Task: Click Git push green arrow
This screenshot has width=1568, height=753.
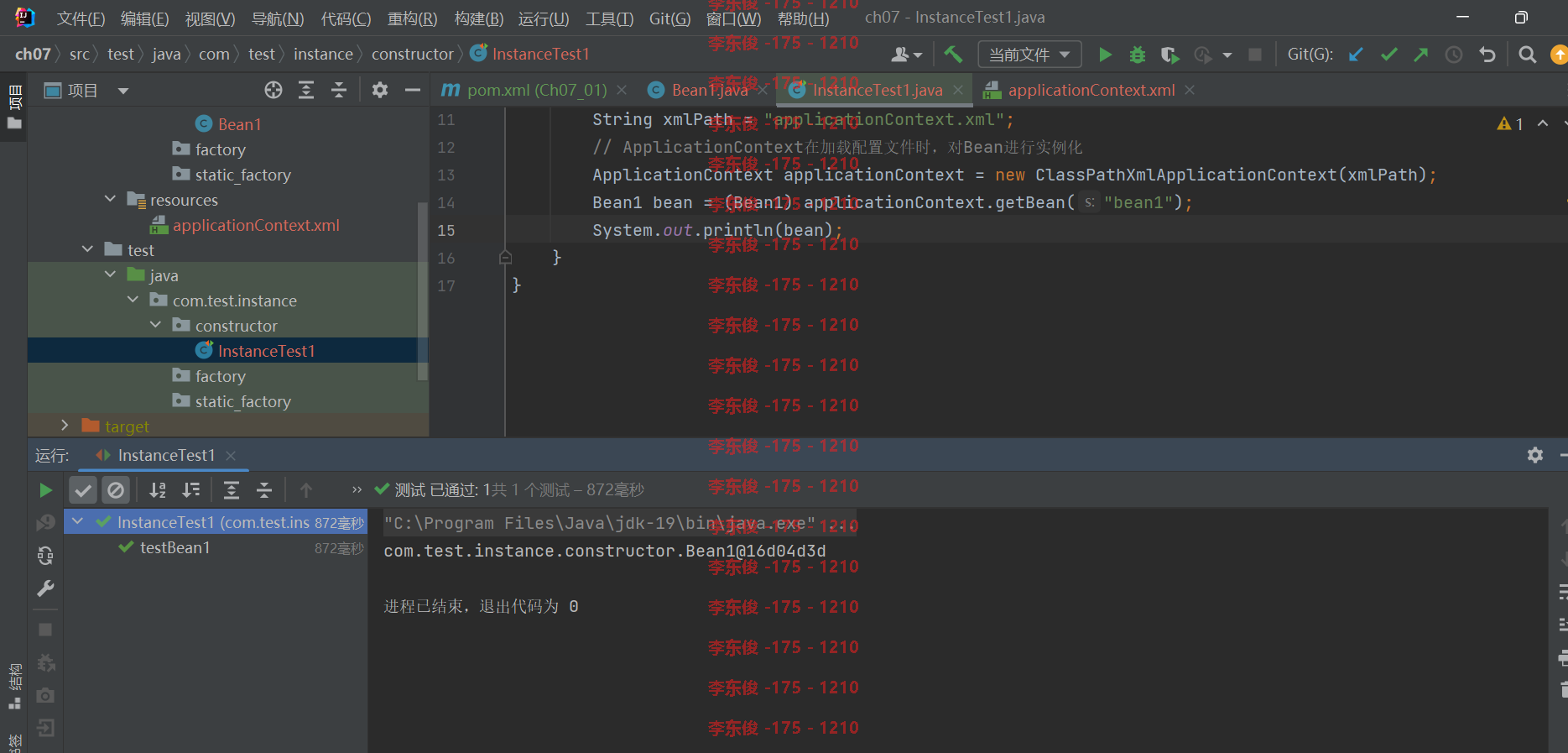Action: 1421,55
